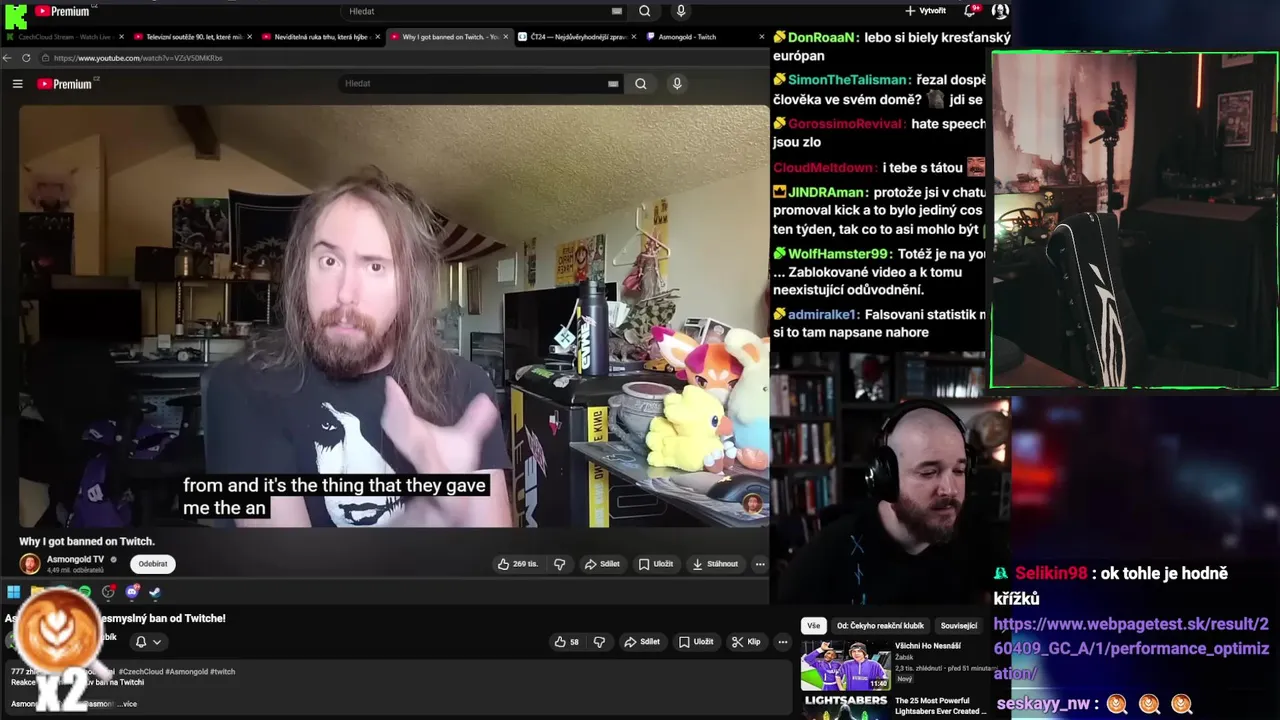Image resolution: width=1280 pixels, height=720 pixels.
Task: Share Asmongold video via Sdílet
Action: pos(602,564)
